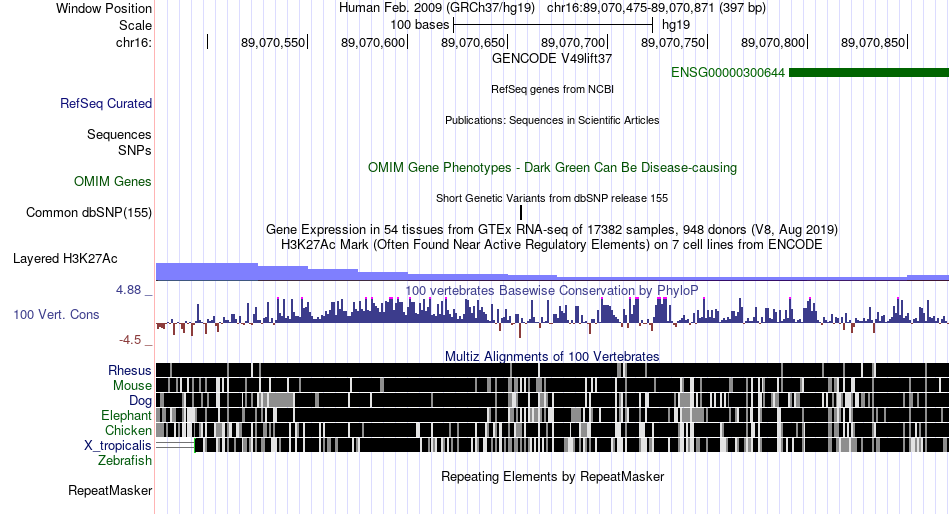Image resolution: width=950 pixels, height=514 pixels.
Task: Click Repeating Elements by RepeatMasker title
Action: [553, 476]
